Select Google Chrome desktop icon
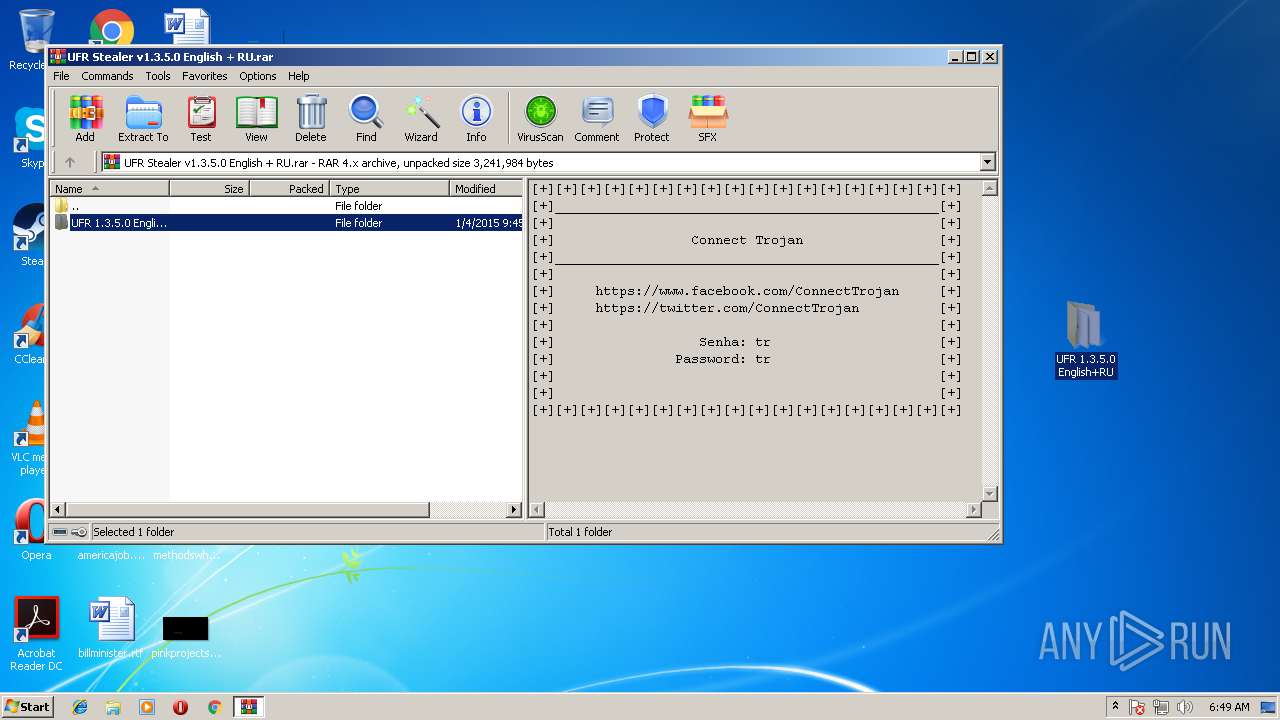 click(x=111, y=28)
